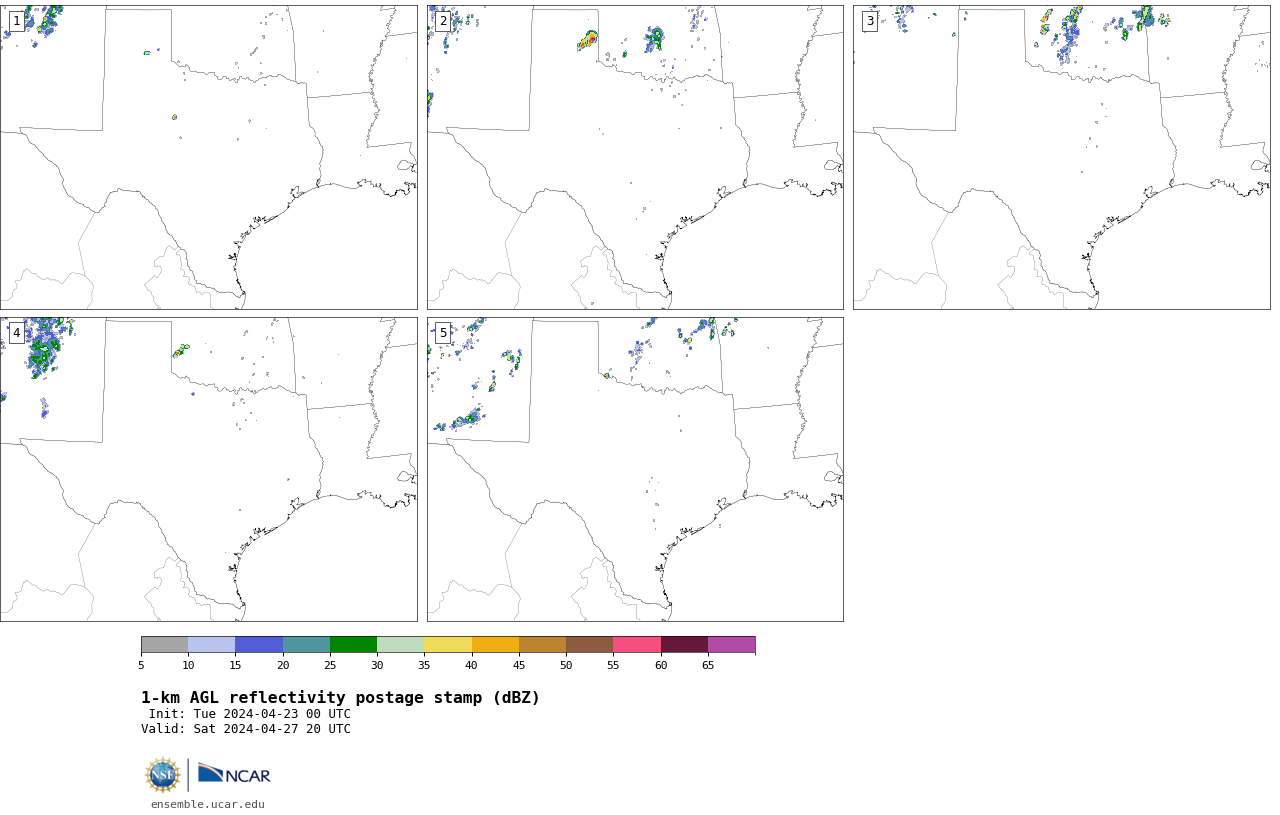Select the blue 15-20 dBZ swatch
Viewport: 1280px width, 815px height.
tap(259, 644)
